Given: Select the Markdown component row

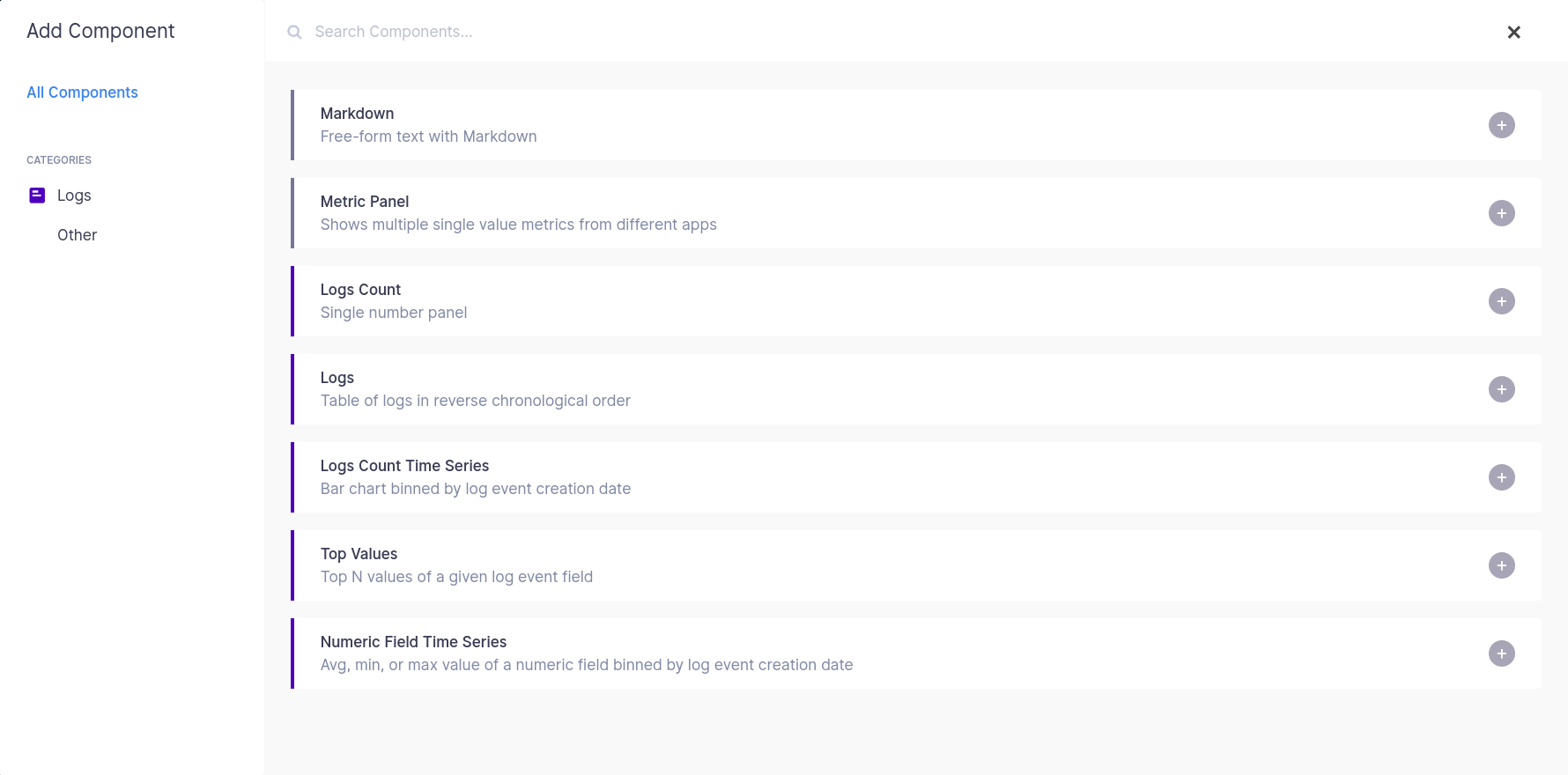Looking at the screenshot, I should click(x=916, y=125).
